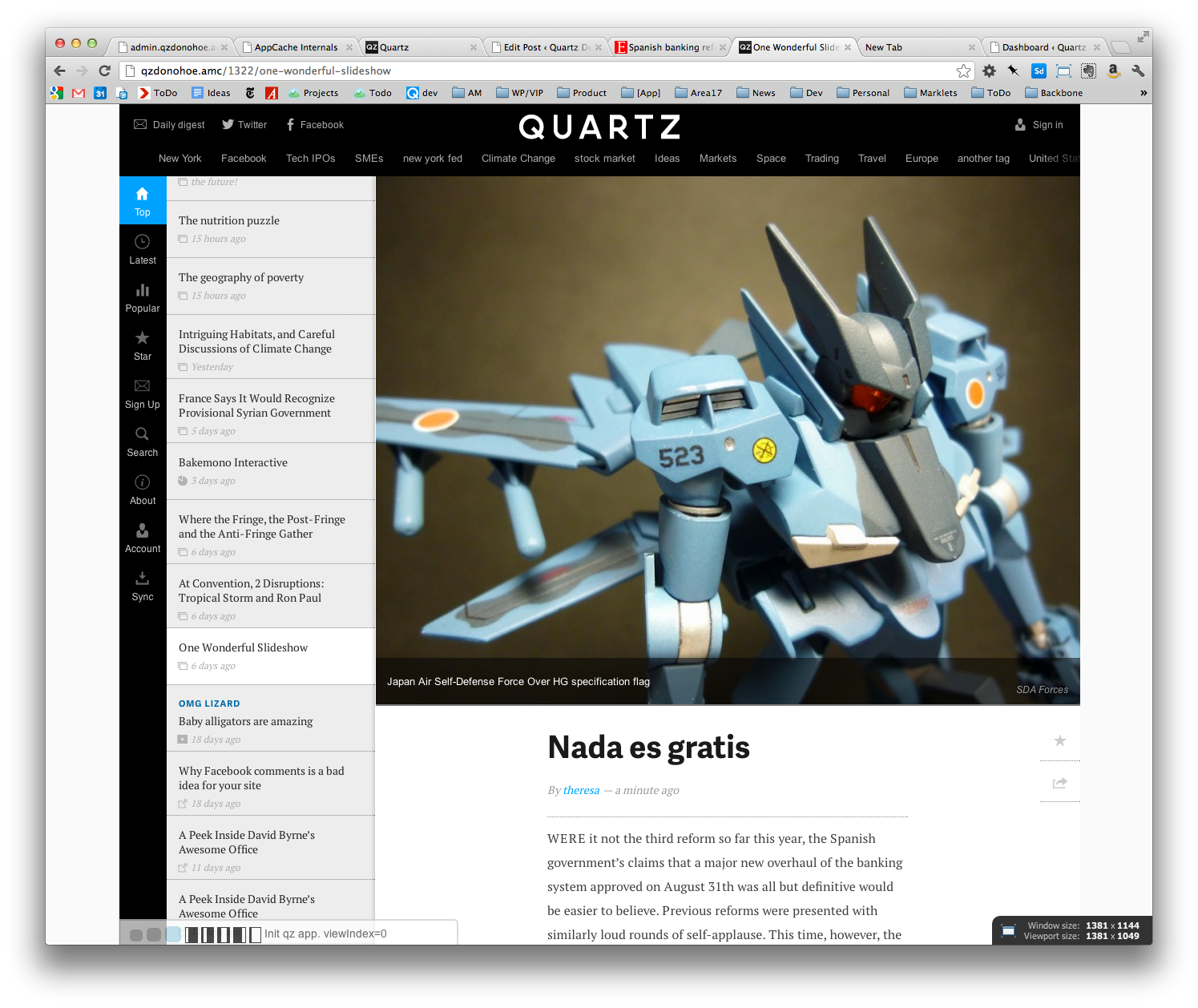Screen dimensions: 1198x1008
Task: Open the Area17 bookmarks folder
Action: coord(698,93)
